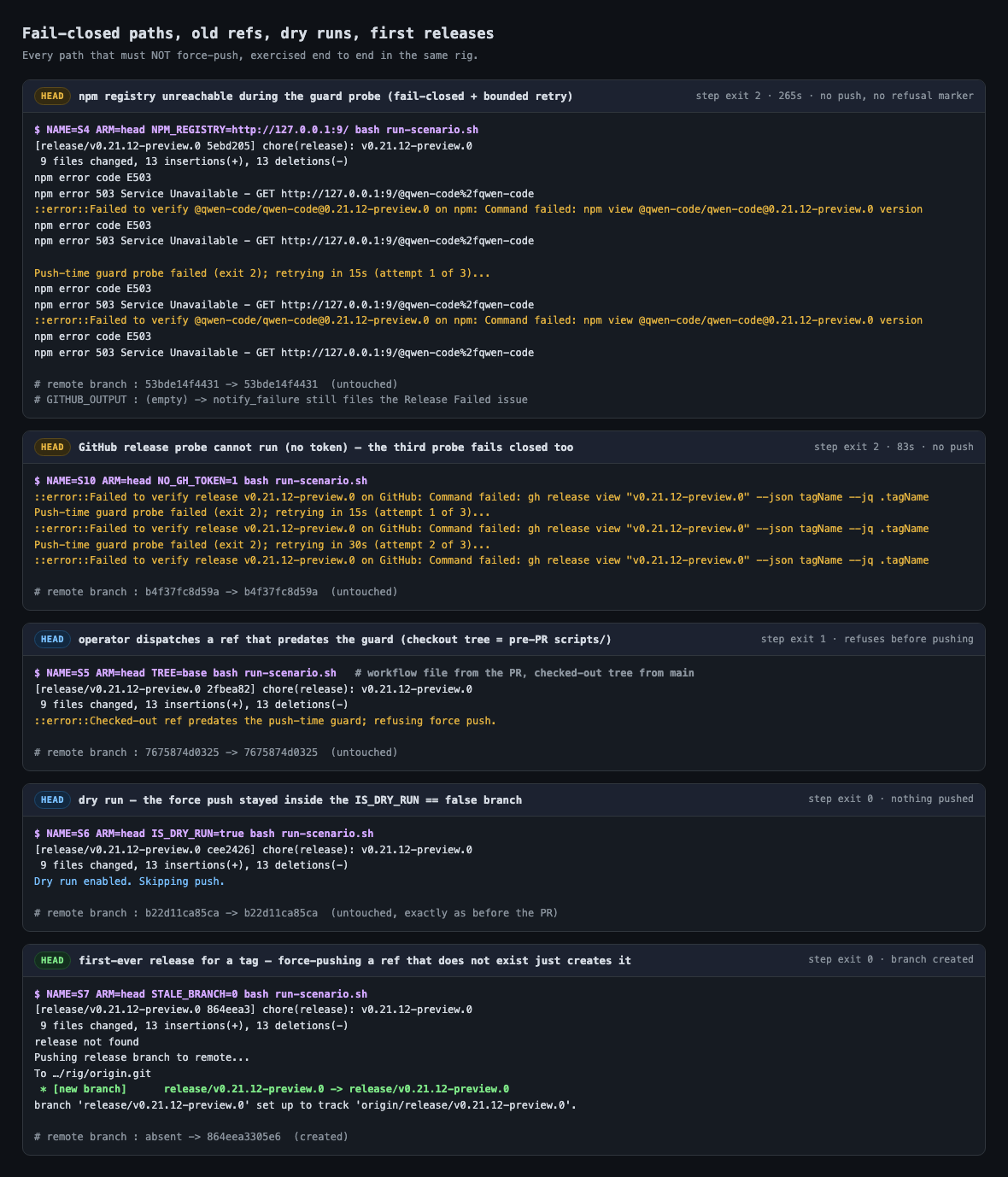Click the NAME=S6 IS_DRY_RUN=true command line
Image resolution: width=1008 pixels, height=1177 pixels.
click(x=204, y=834)
